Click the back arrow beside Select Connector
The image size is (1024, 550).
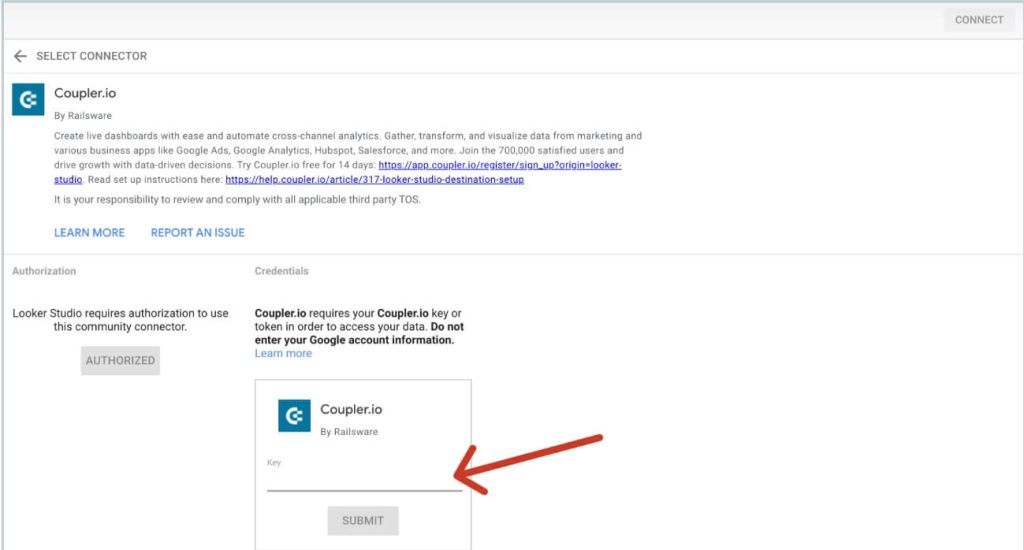[20, 56]
